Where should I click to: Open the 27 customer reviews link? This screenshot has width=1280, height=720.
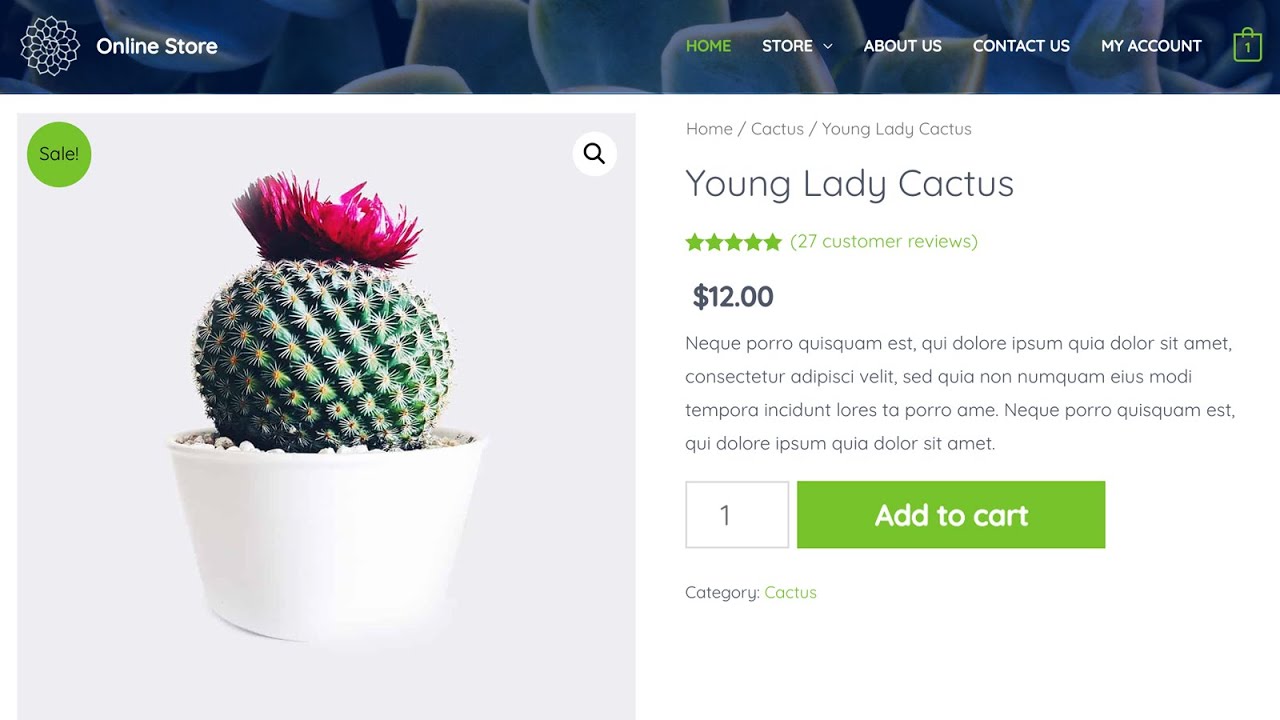tap(884, 241)
